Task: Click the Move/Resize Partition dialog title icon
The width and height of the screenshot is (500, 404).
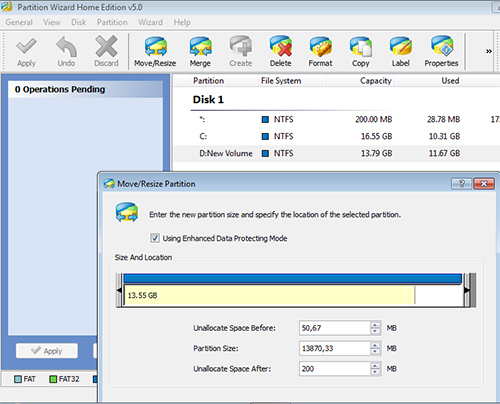Action: click(109, 184)
